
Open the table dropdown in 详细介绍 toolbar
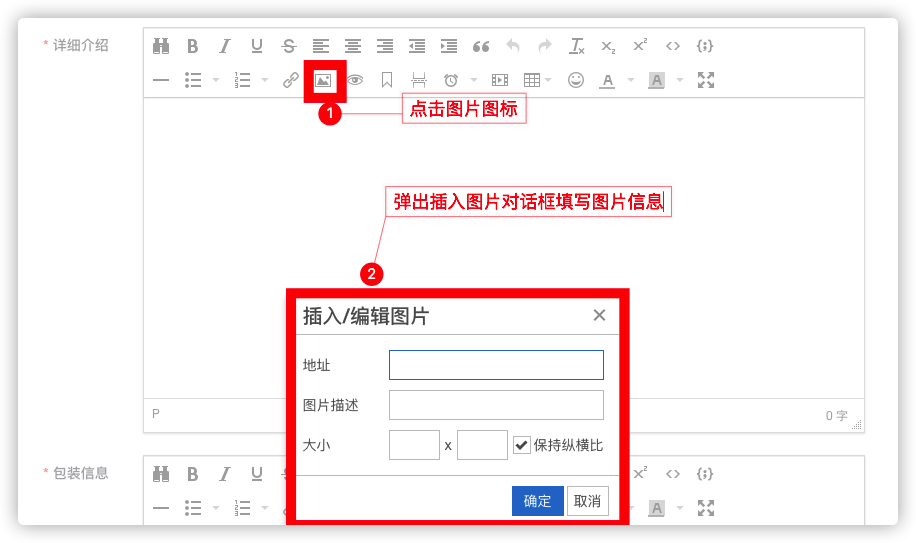coord(548,80)
